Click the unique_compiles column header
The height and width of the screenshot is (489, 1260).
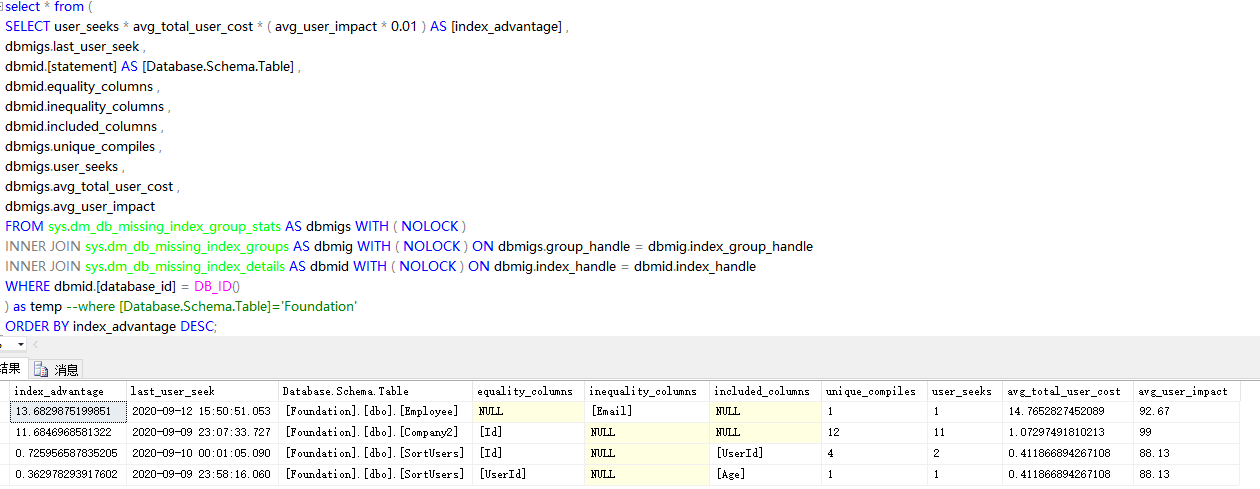pyautogui.click(x=874, y=391)
